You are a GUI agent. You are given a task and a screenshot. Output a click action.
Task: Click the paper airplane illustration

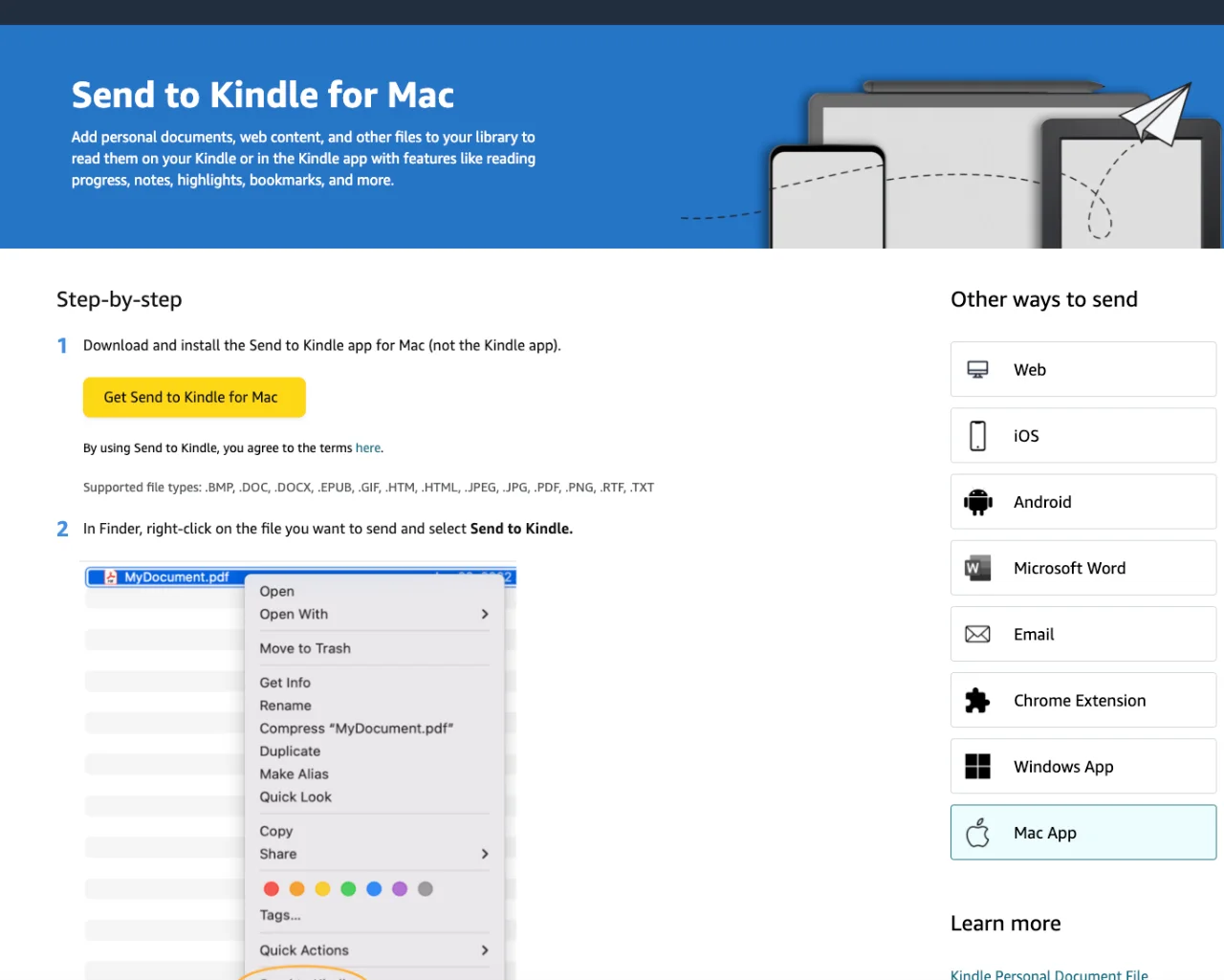1157,115
